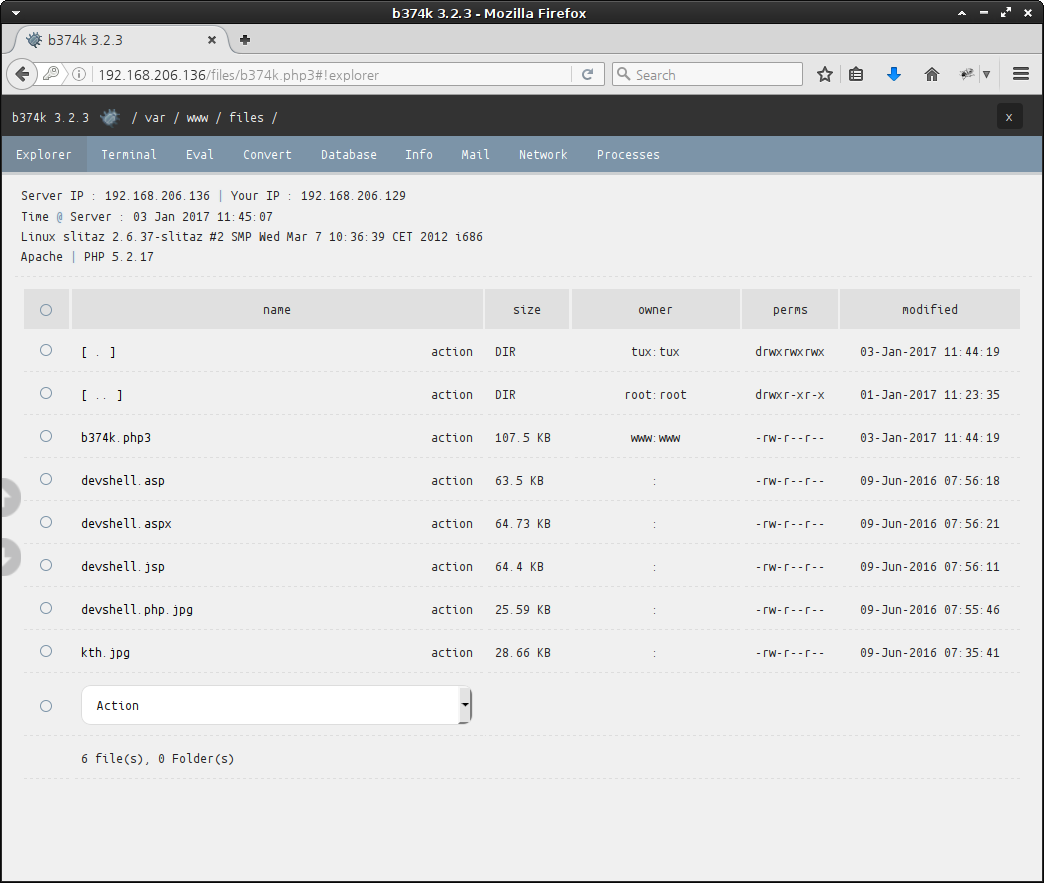Open the Terminal tab
The width and height of the screenshot is (1044, 883).
tap(129, 154)
